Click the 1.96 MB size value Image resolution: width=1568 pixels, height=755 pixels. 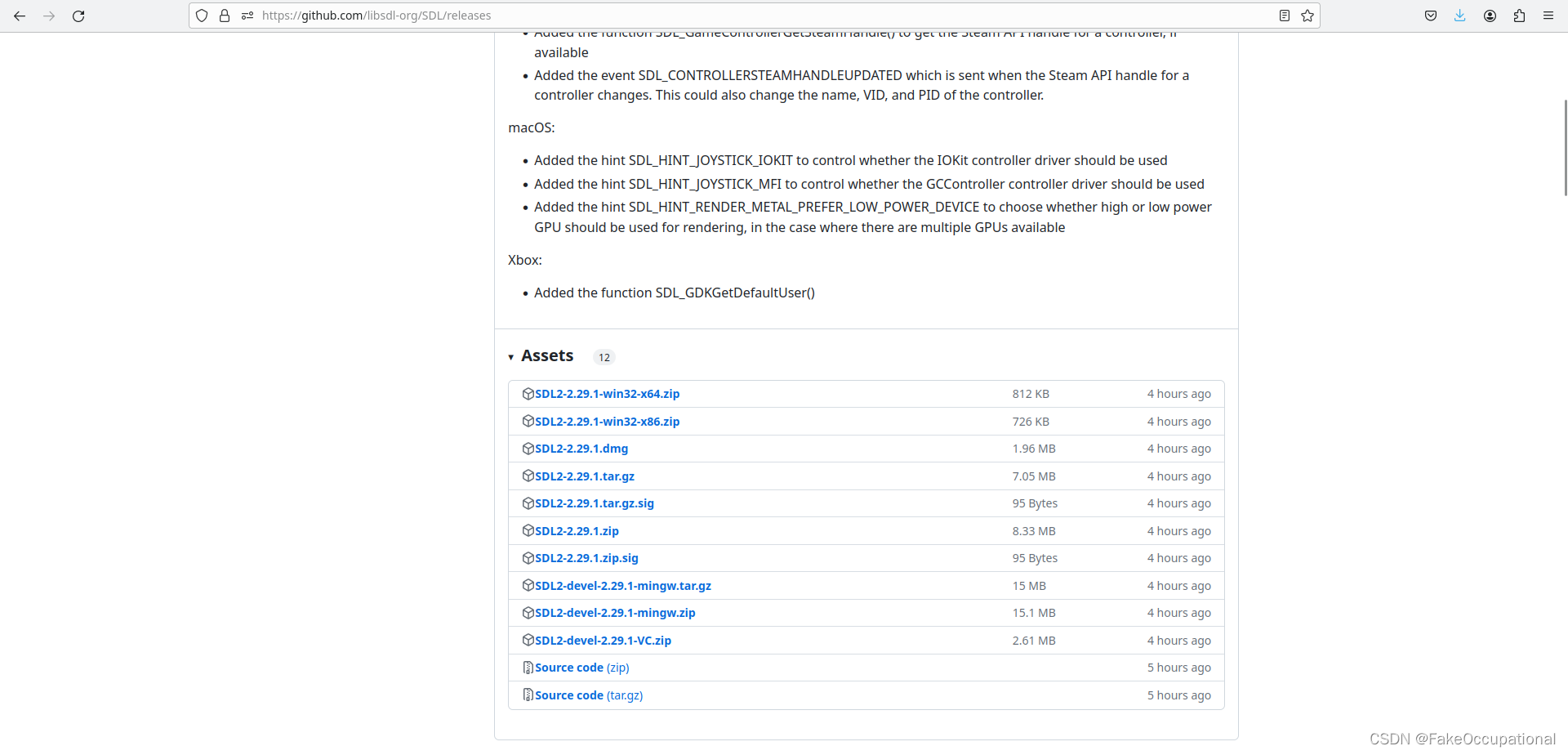pyautogui.click(x=1034, y=449)
